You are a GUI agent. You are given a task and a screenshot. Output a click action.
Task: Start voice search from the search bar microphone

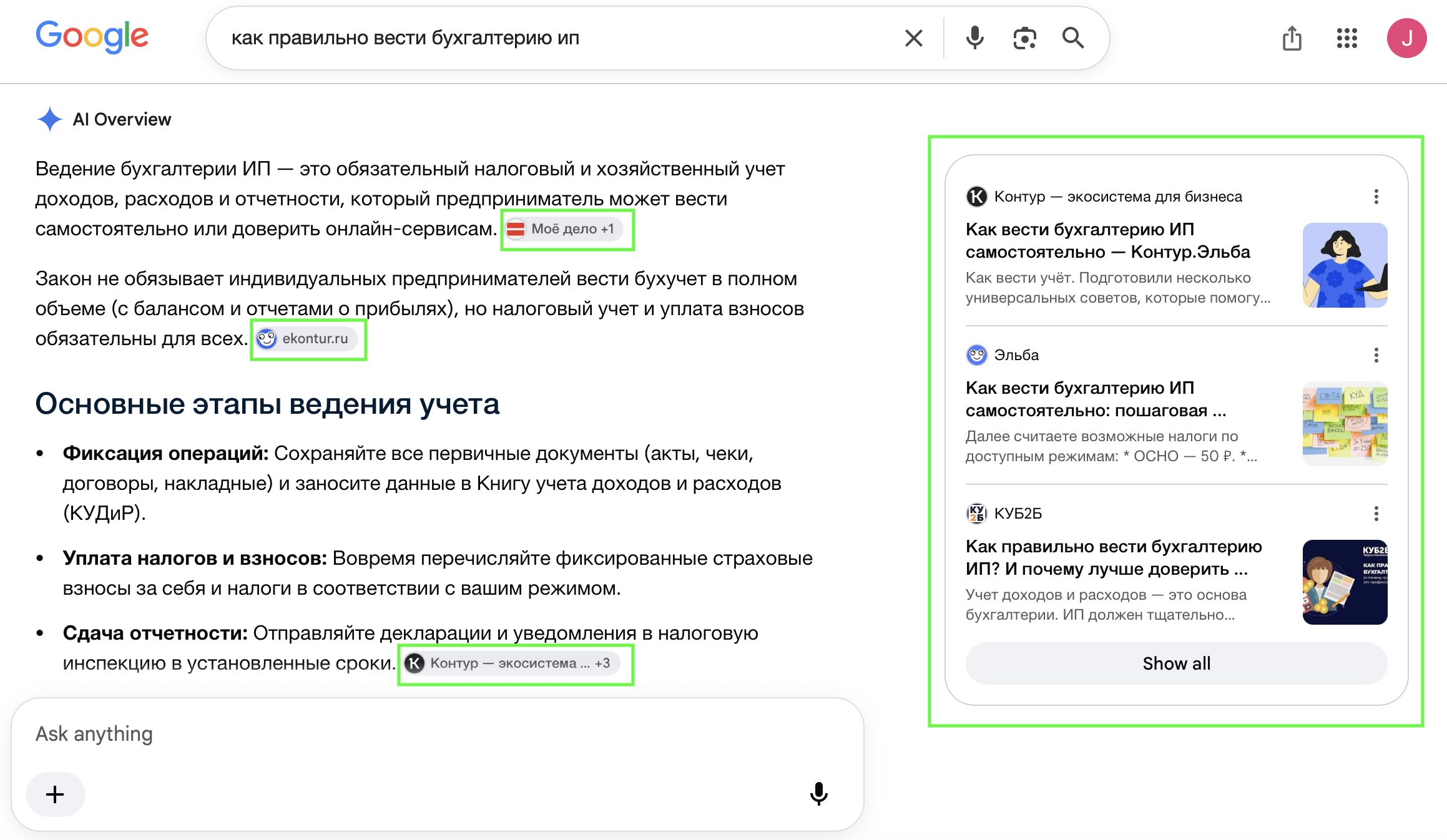(x=974, y=38)
